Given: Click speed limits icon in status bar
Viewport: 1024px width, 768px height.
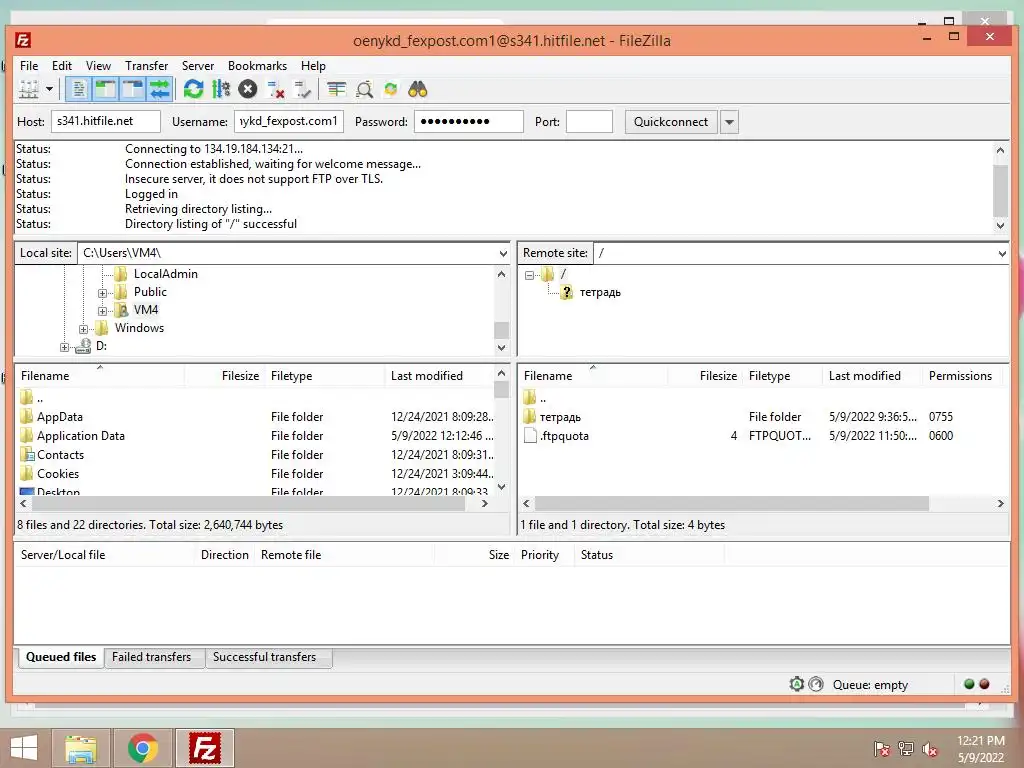Looking at the screenshot, I should [816, 684].
